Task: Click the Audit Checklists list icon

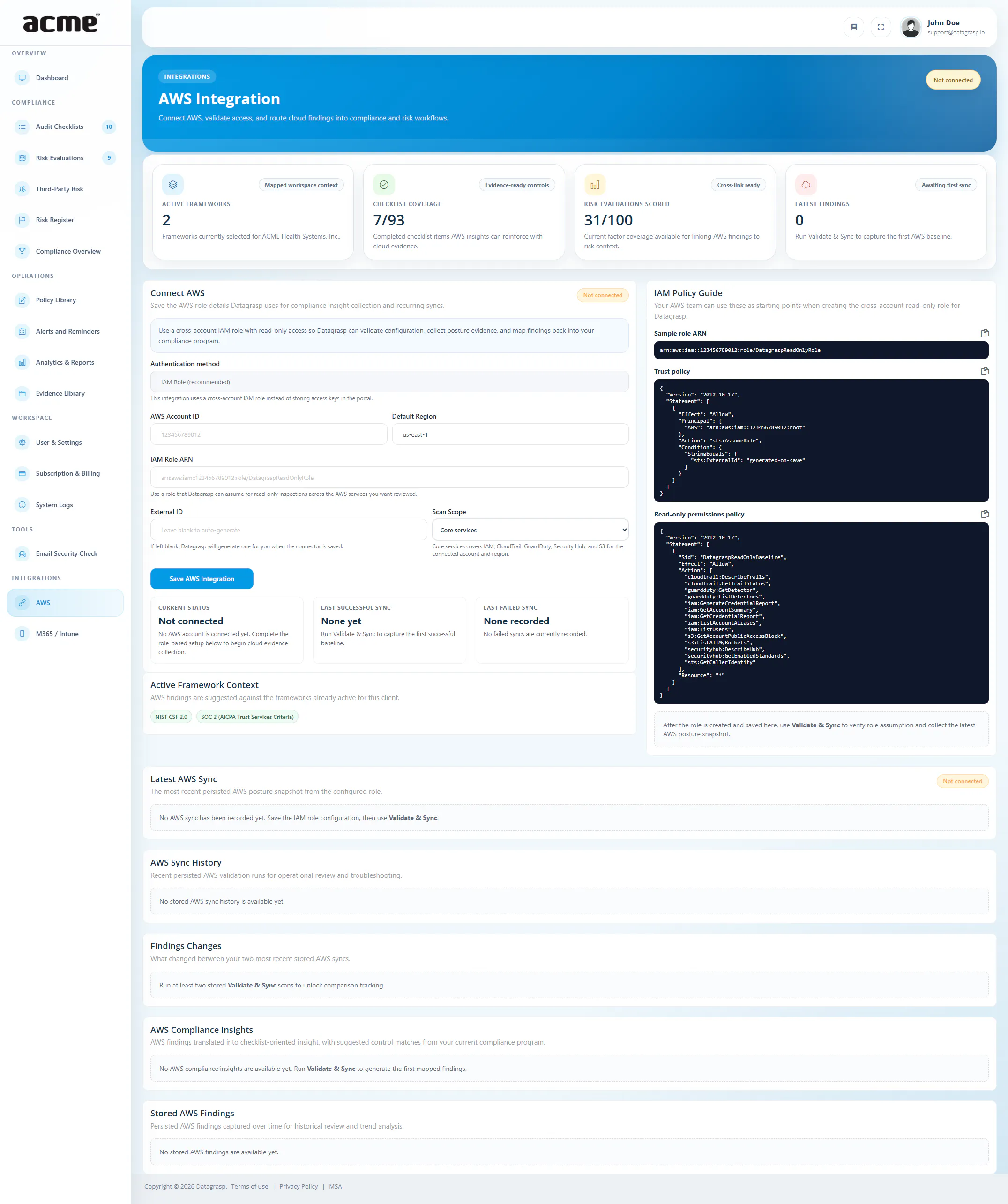Action: [x=22, y=127]
